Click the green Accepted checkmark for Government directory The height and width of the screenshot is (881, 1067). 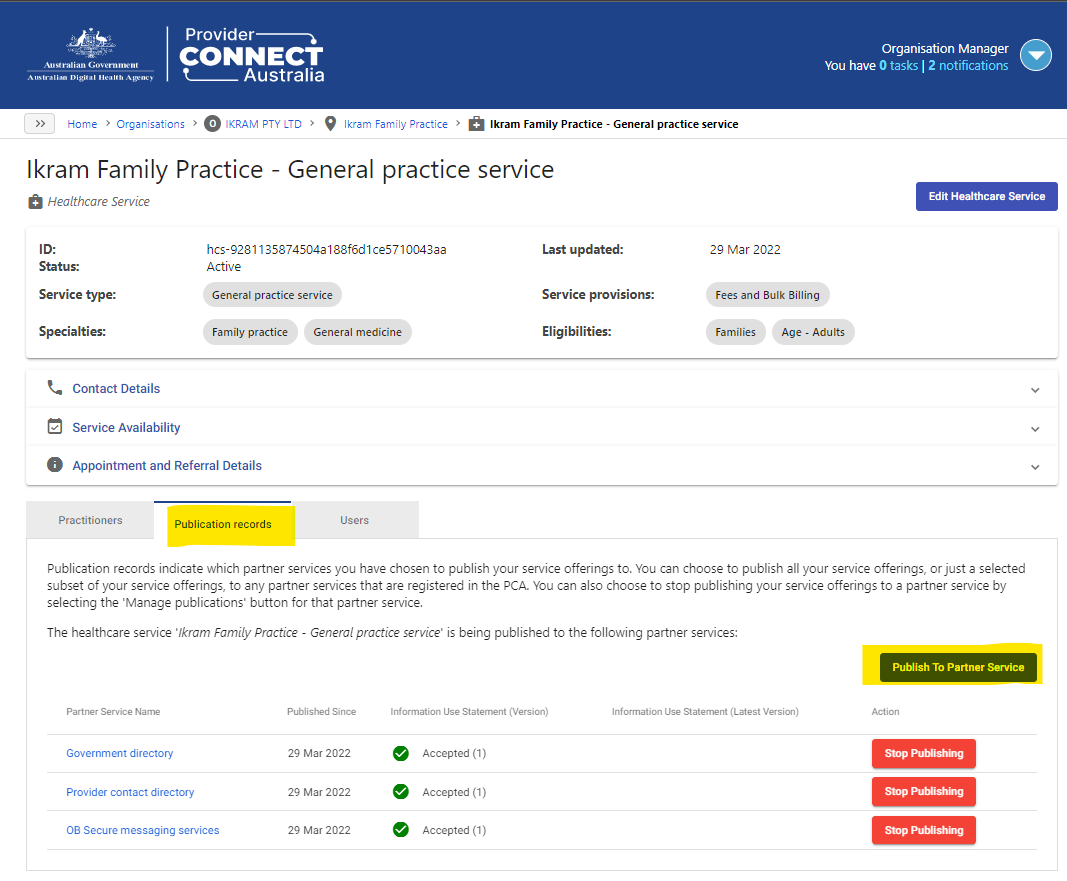(x=400, y=753)
